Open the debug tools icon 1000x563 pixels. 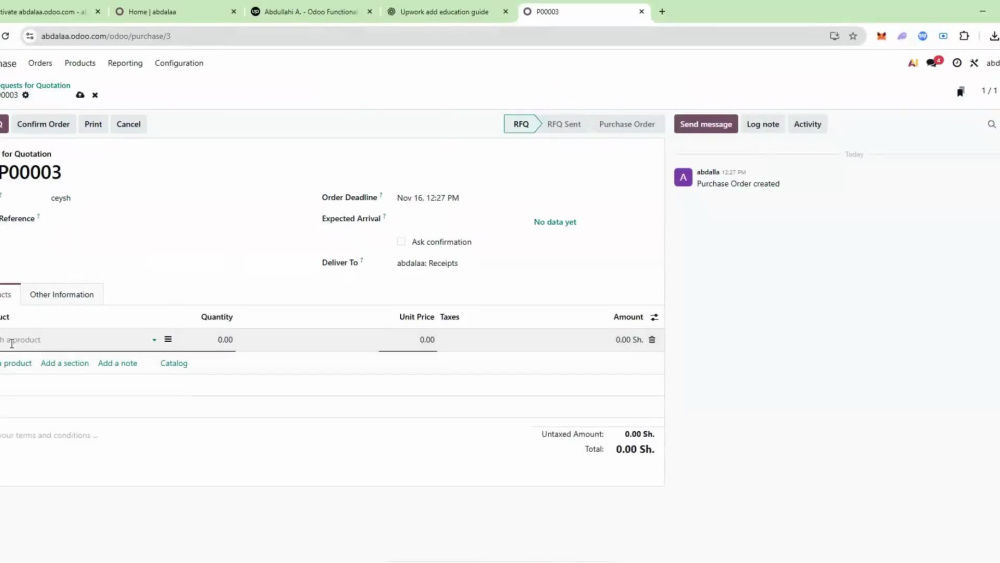pyautogui.click(x=974, y=62)
